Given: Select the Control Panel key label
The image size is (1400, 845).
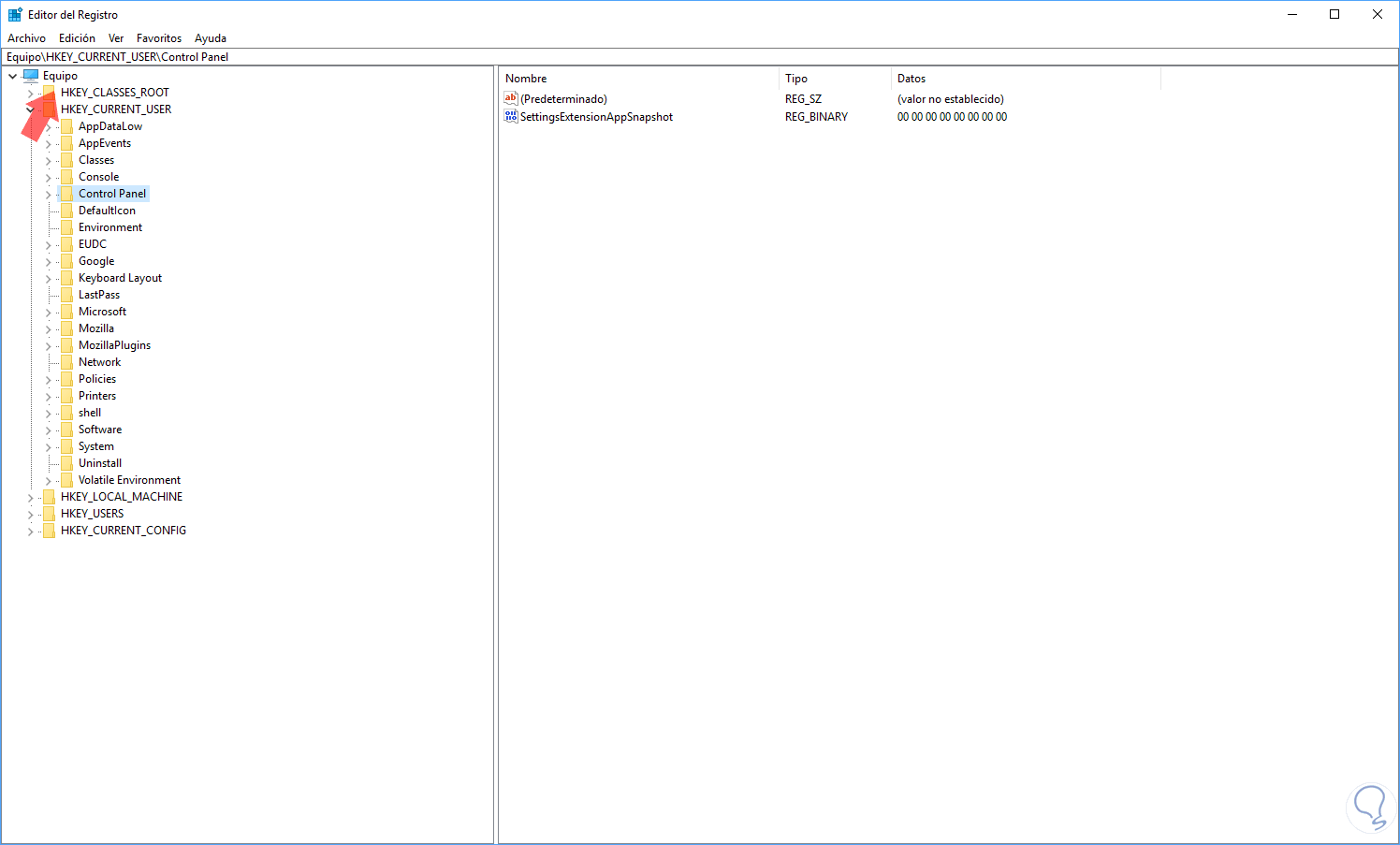Looking at the screenshot, I should click(x=112, y=194).
